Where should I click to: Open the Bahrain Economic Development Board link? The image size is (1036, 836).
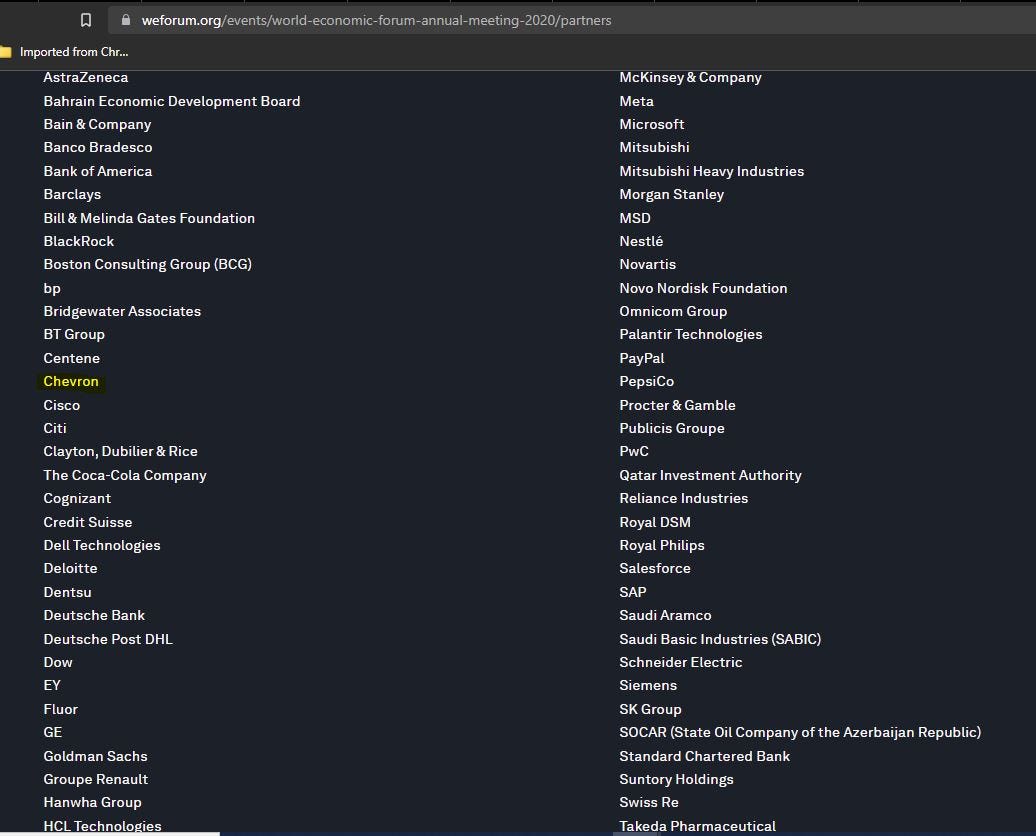(172, 101)
